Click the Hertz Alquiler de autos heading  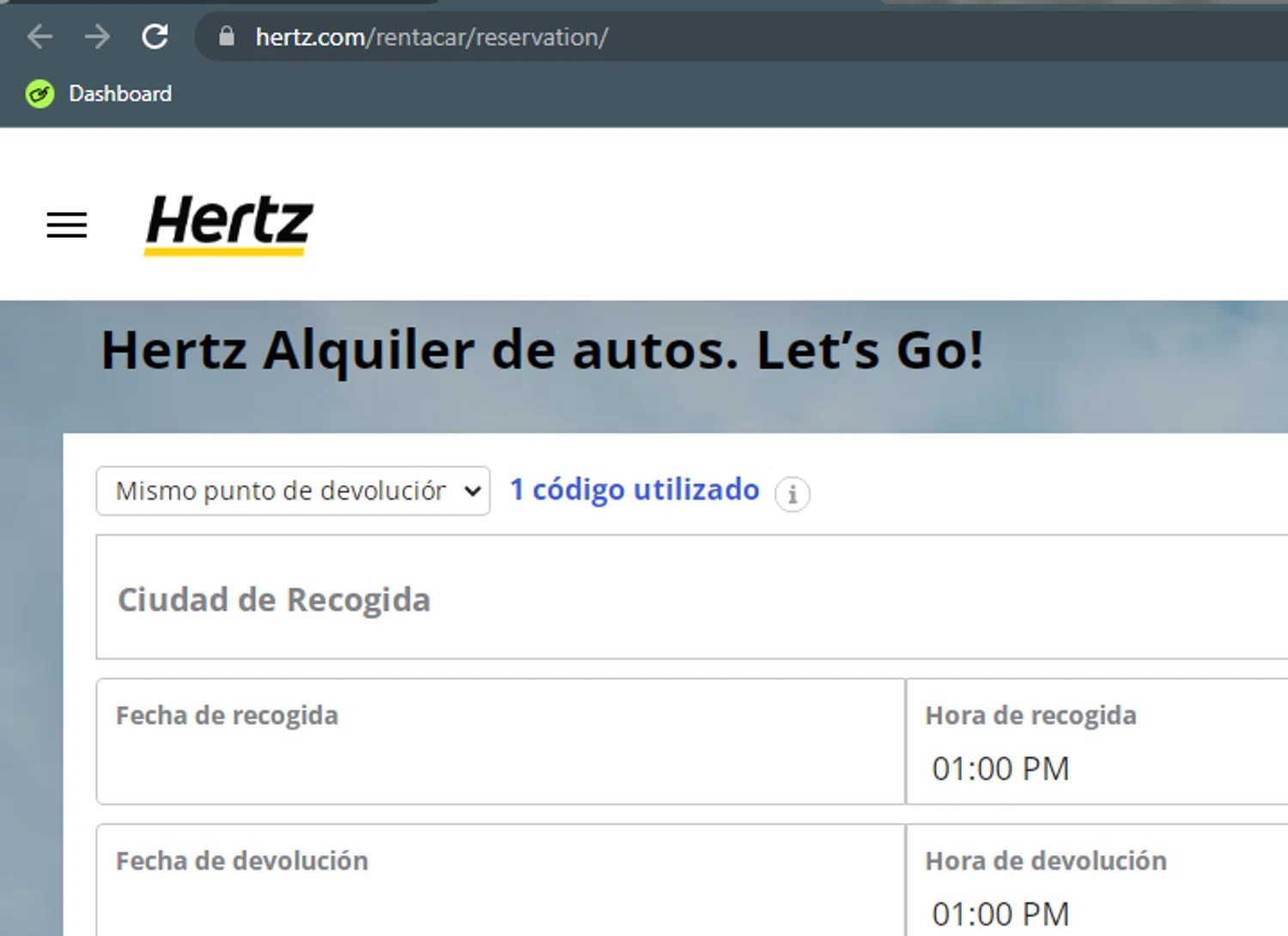542,350
